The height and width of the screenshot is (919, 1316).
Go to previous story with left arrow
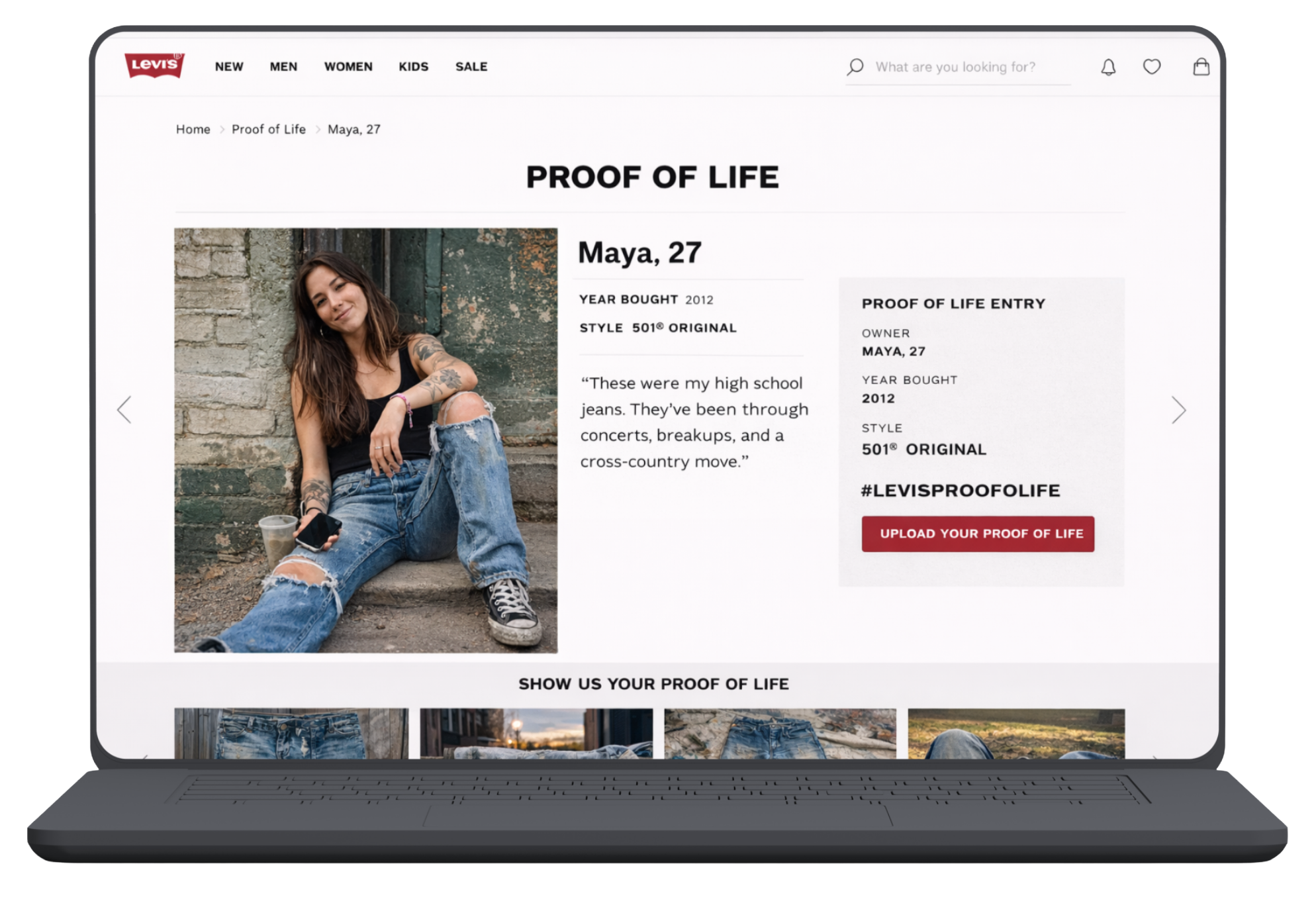coord(124,409)
